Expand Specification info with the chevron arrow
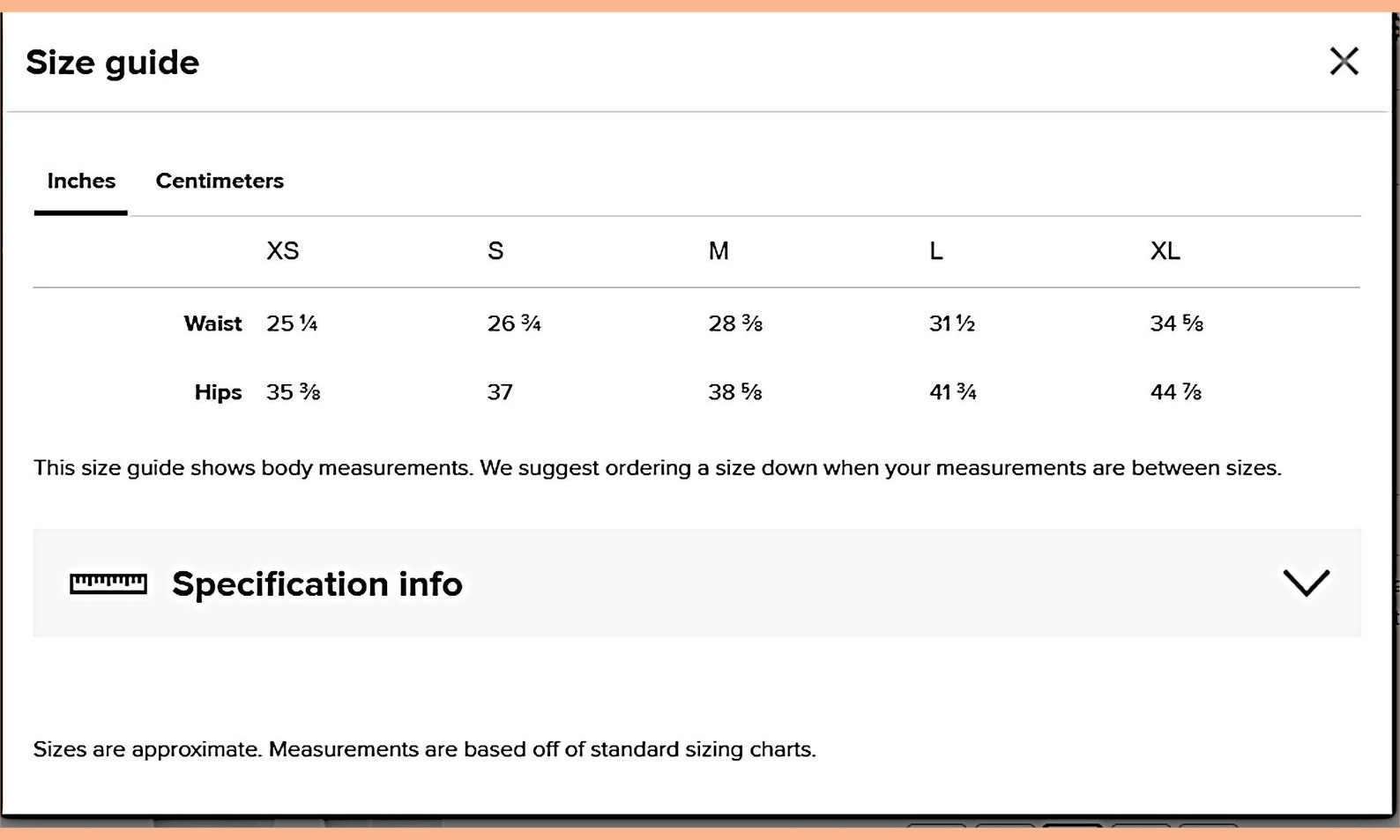The image size is (1400, 840). 1306,583
